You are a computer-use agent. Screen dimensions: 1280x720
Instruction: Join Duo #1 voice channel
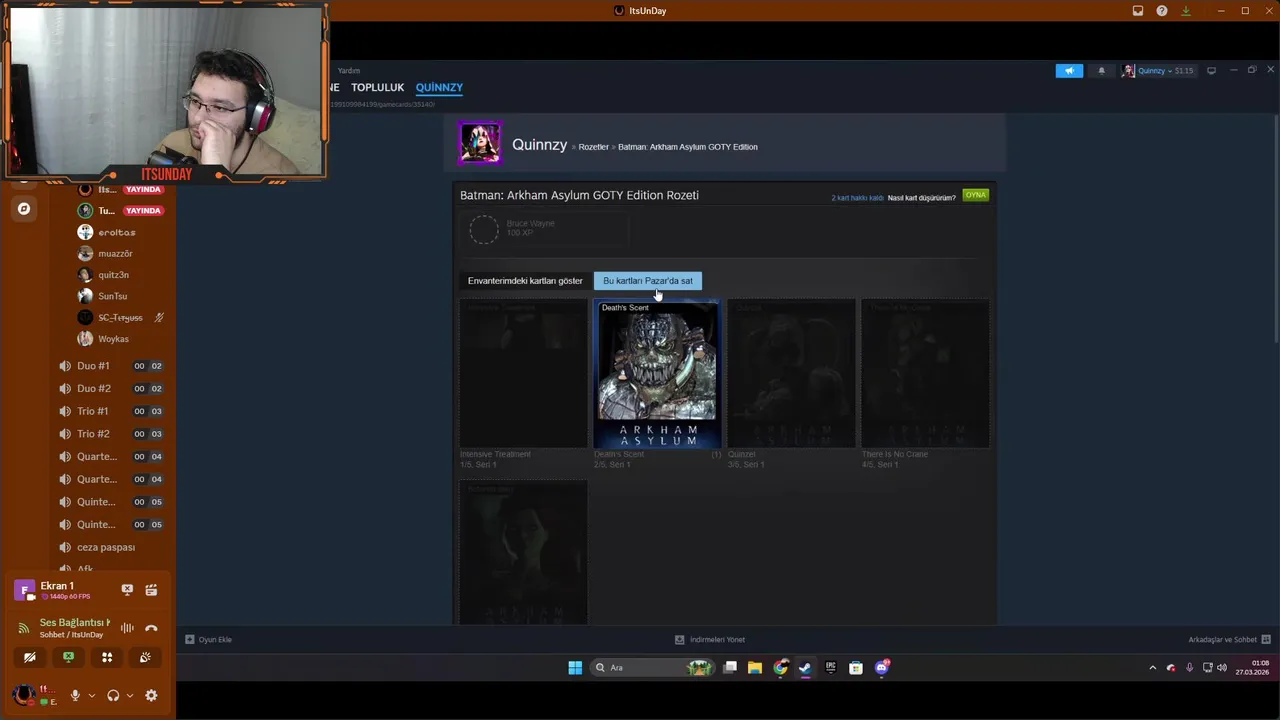(111, 366)
